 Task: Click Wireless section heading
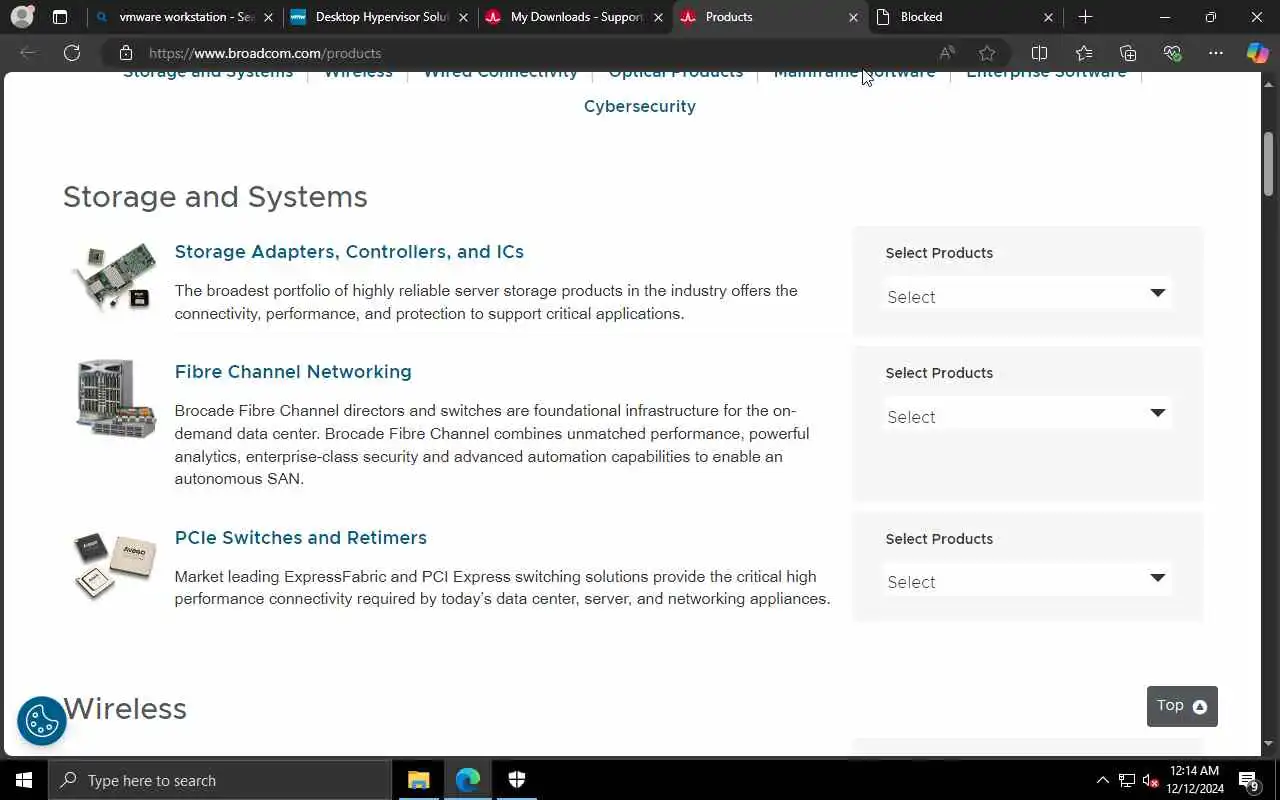pyautogui.click(x=125, y=709)
